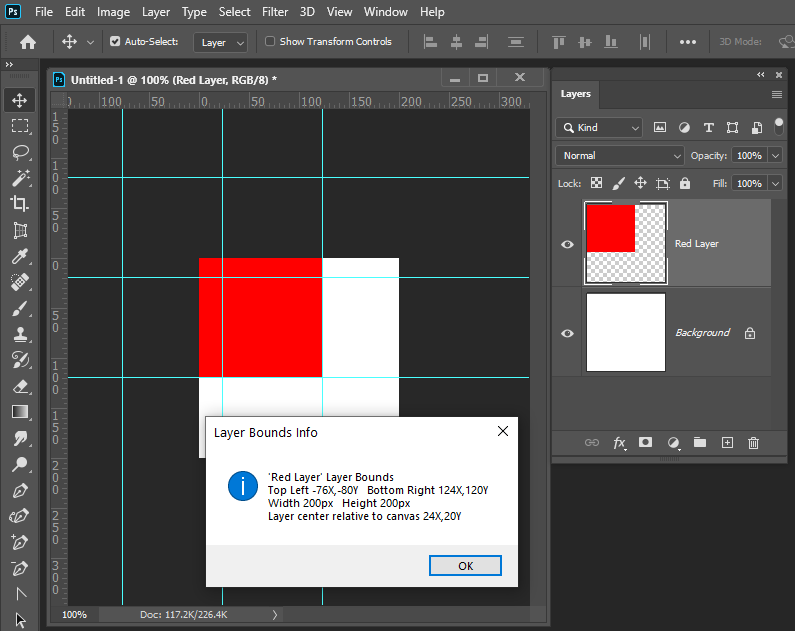Screen dimensions: 795x631
Task: Hide the Red Layer visibility eye
Action: tap(568, 244)
